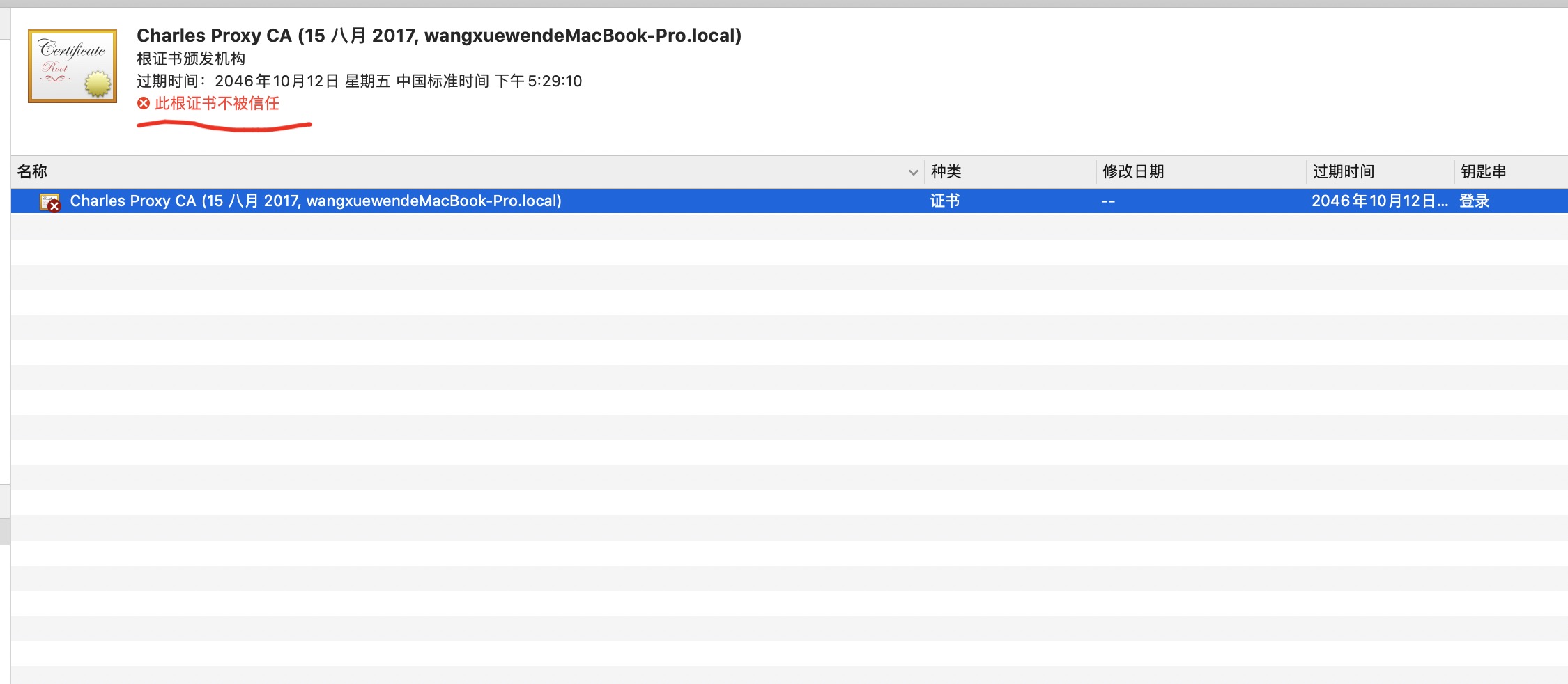Select the Charles Proxy CA row name
1568x684 pixels.
(316, 201)
